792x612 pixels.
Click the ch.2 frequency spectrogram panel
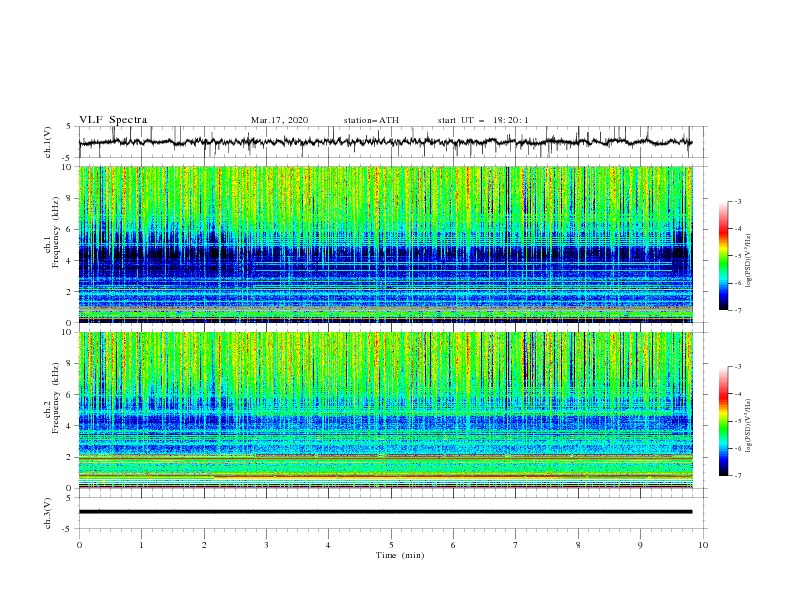[386, 410]
